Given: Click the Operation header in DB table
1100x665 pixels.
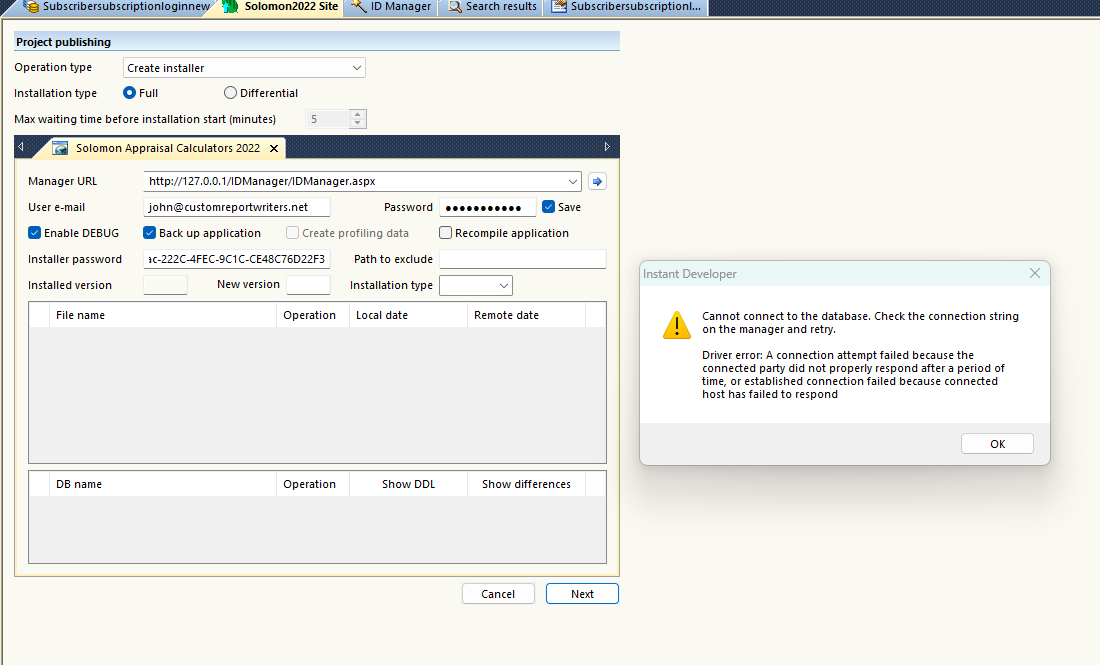Looking at the screenshot, I should point(313,484).
